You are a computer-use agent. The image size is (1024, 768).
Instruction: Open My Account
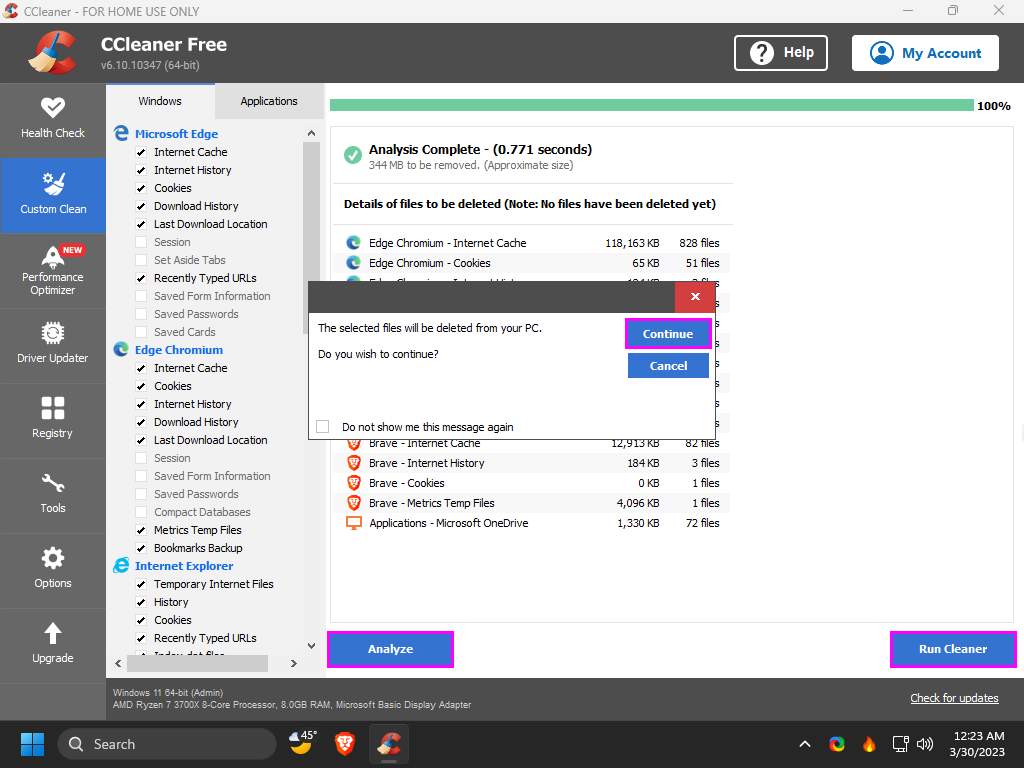pyautogui.click(x=925, y=53)
